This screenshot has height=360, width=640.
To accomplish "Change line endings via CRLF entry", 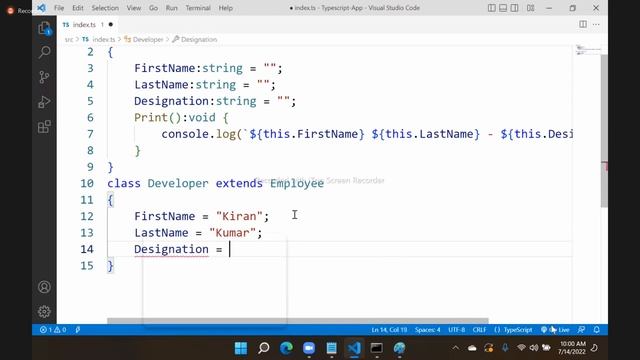I will (x=479, y=329).
